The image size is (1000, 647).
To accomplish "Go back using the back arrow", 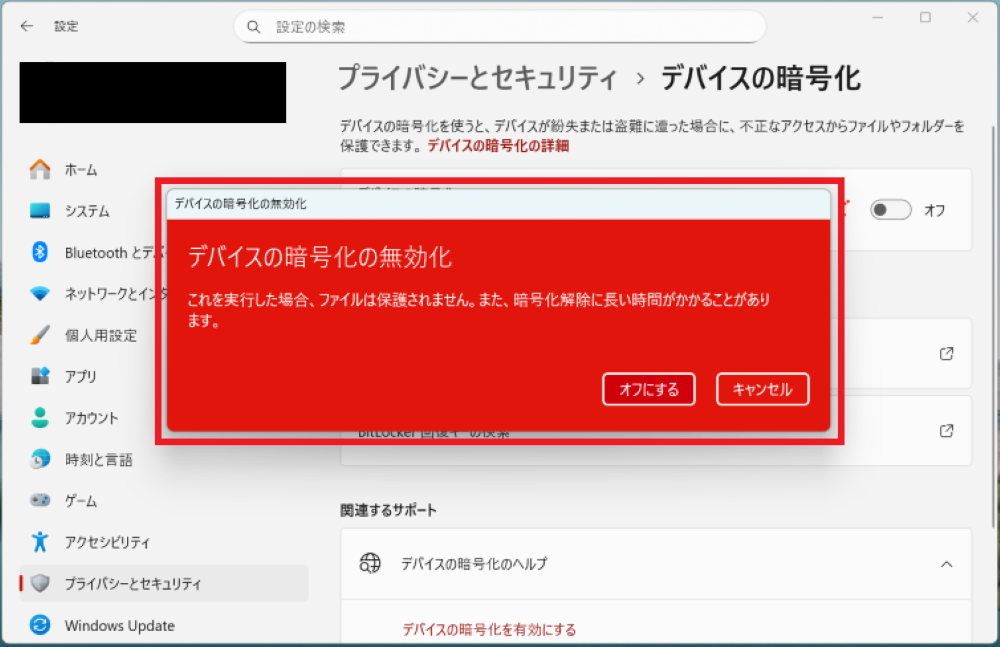I will 26,26.
